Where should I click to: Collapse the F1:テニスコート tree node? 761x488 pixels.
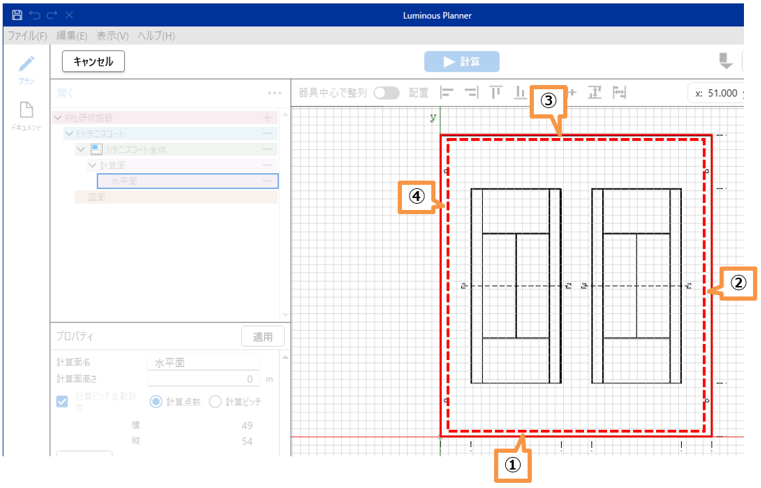click(x=68, y=133)
